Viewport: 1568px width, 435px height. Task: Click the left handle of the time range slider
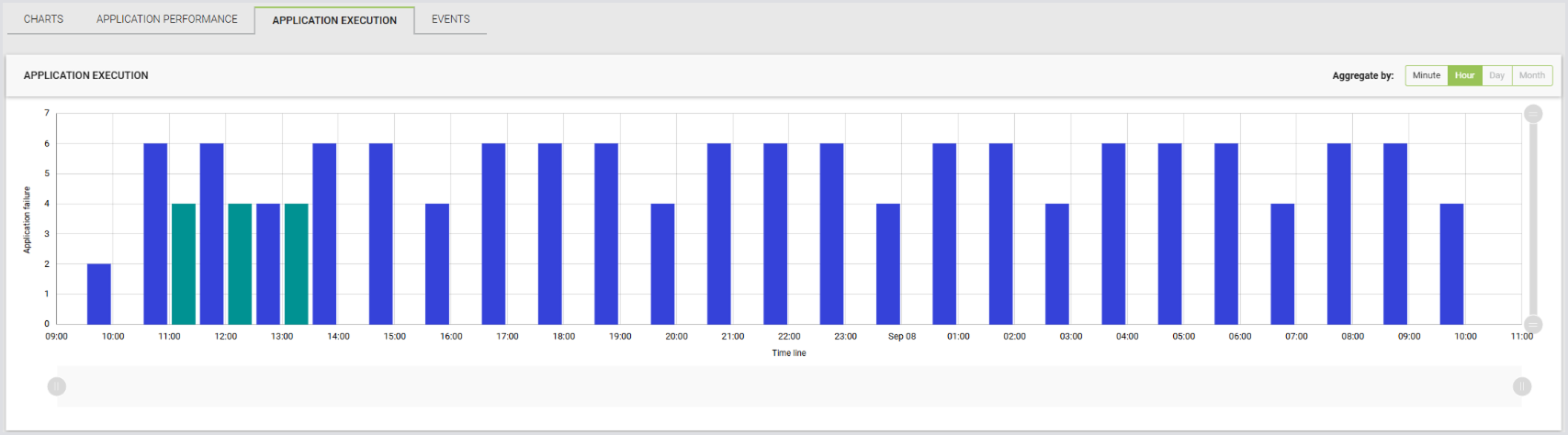[57, 386]
